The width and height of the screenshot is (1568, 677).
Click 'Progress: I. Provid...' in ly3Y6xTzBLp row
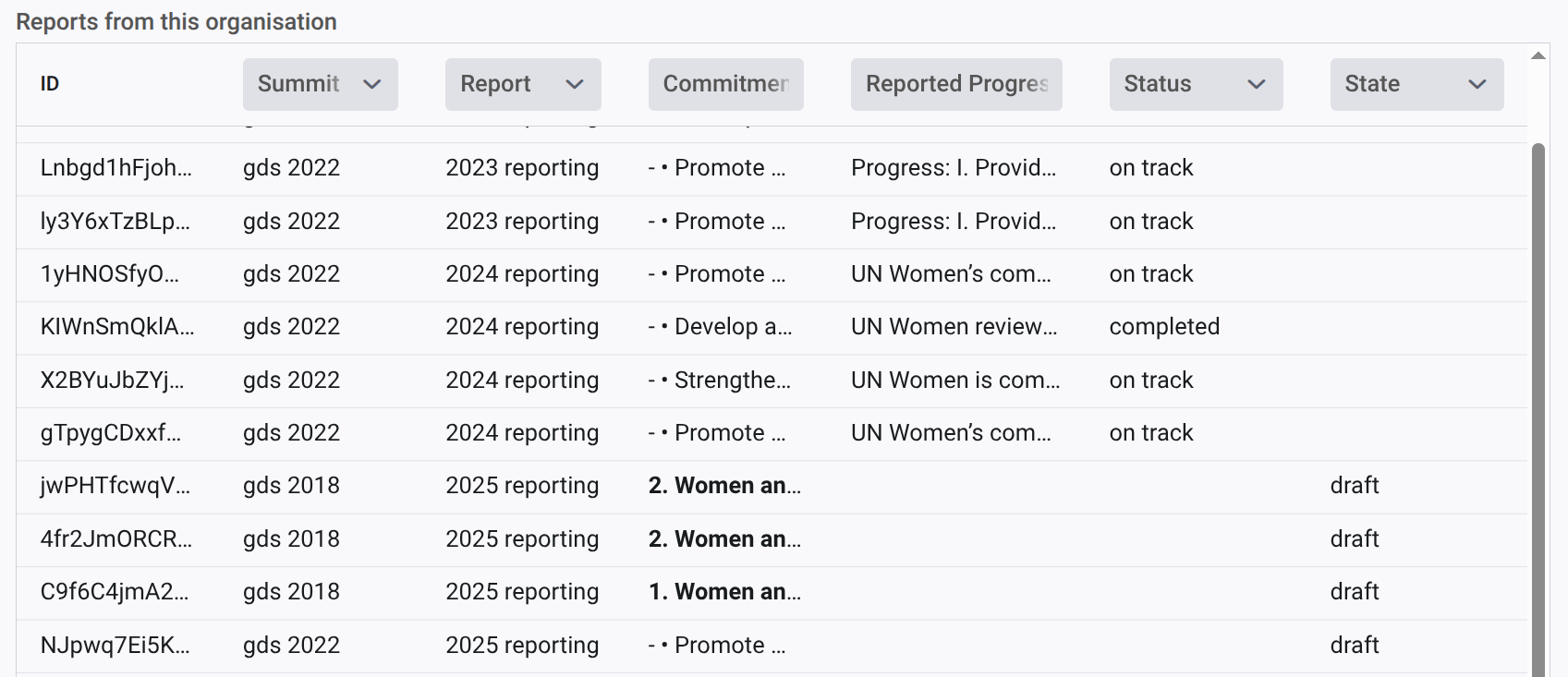click(954, 222)
